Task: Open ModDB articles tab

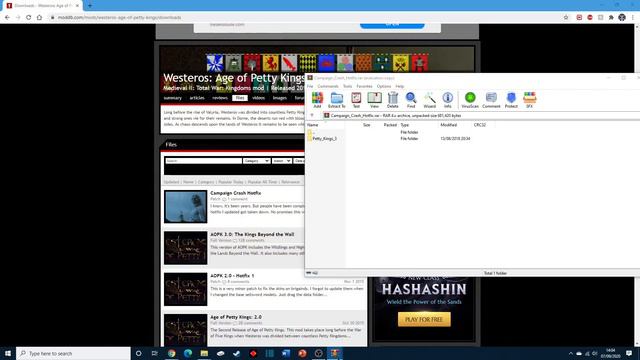Action: (197, 98)
